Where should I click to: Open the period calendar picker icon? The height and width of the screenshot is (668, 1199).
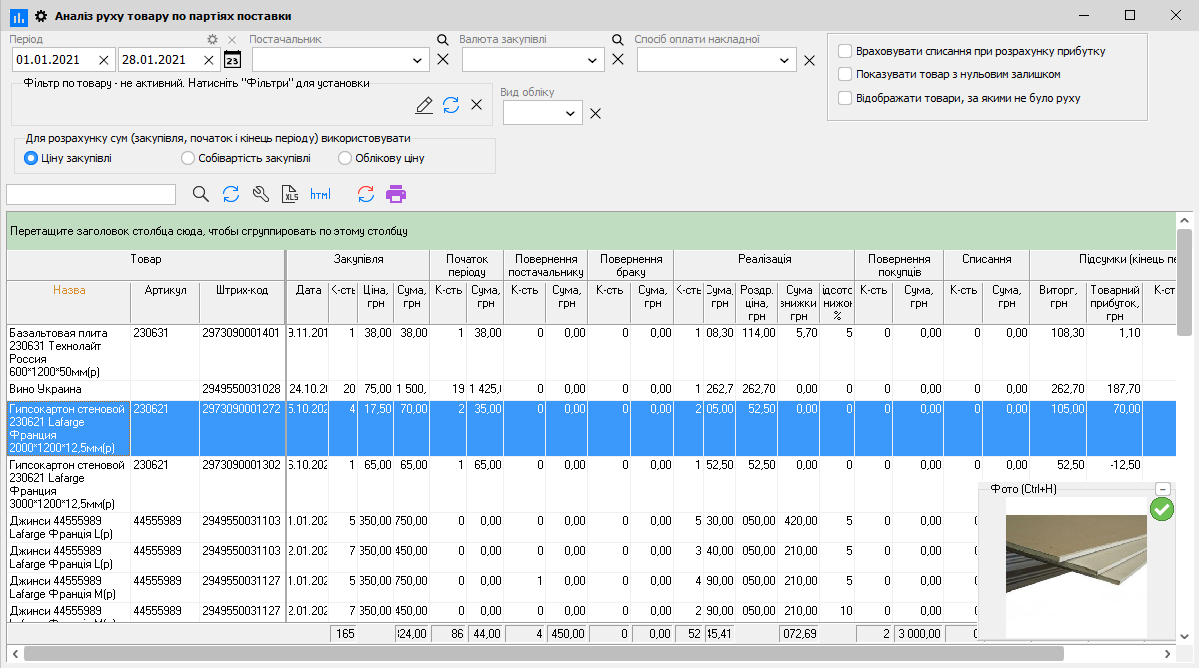[x=232, y=60]
